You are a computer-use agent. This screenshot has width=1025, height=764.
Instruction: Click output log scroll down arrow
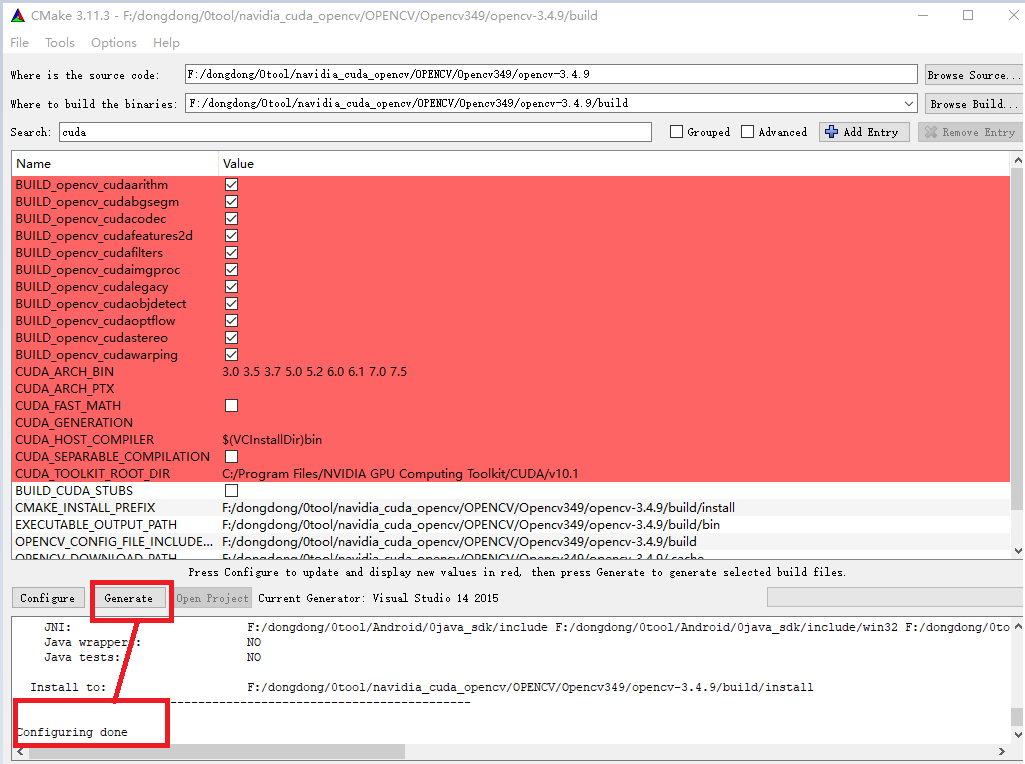[x=1017, y=735]
